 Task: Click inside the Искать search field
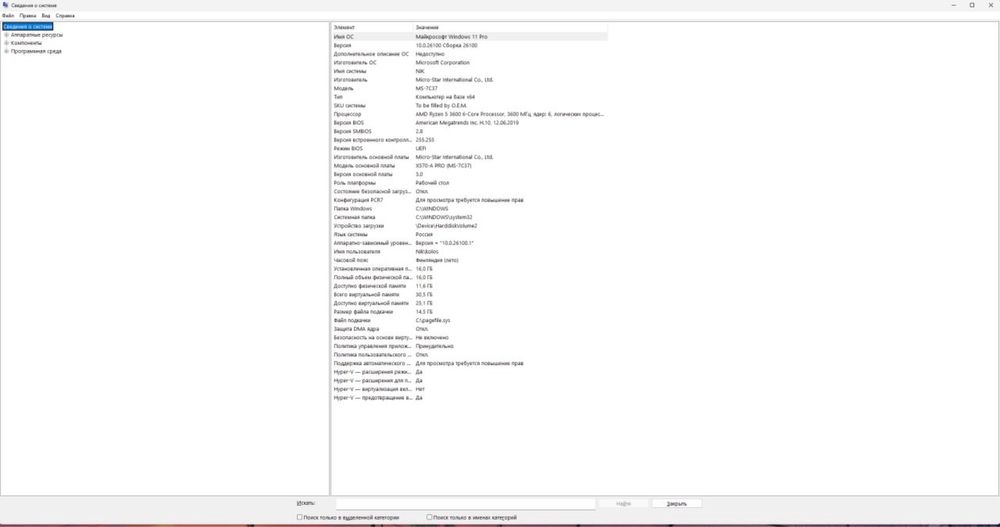[466, 503]
